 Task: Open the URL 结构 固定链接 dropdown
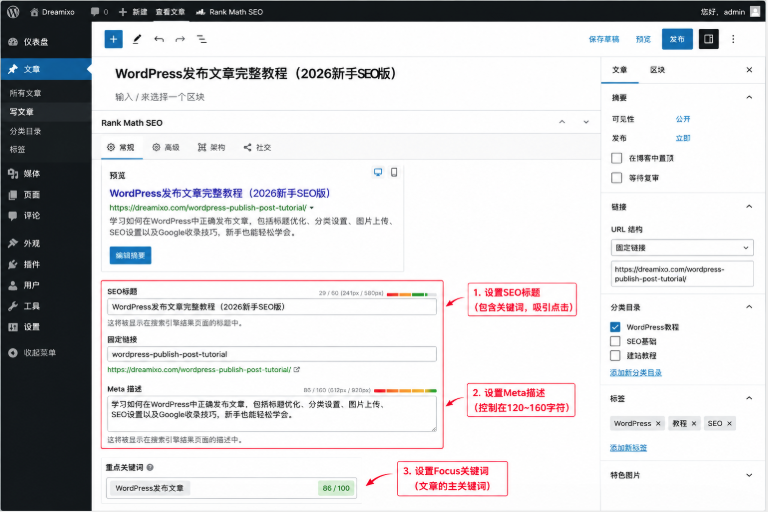[682, 248]
